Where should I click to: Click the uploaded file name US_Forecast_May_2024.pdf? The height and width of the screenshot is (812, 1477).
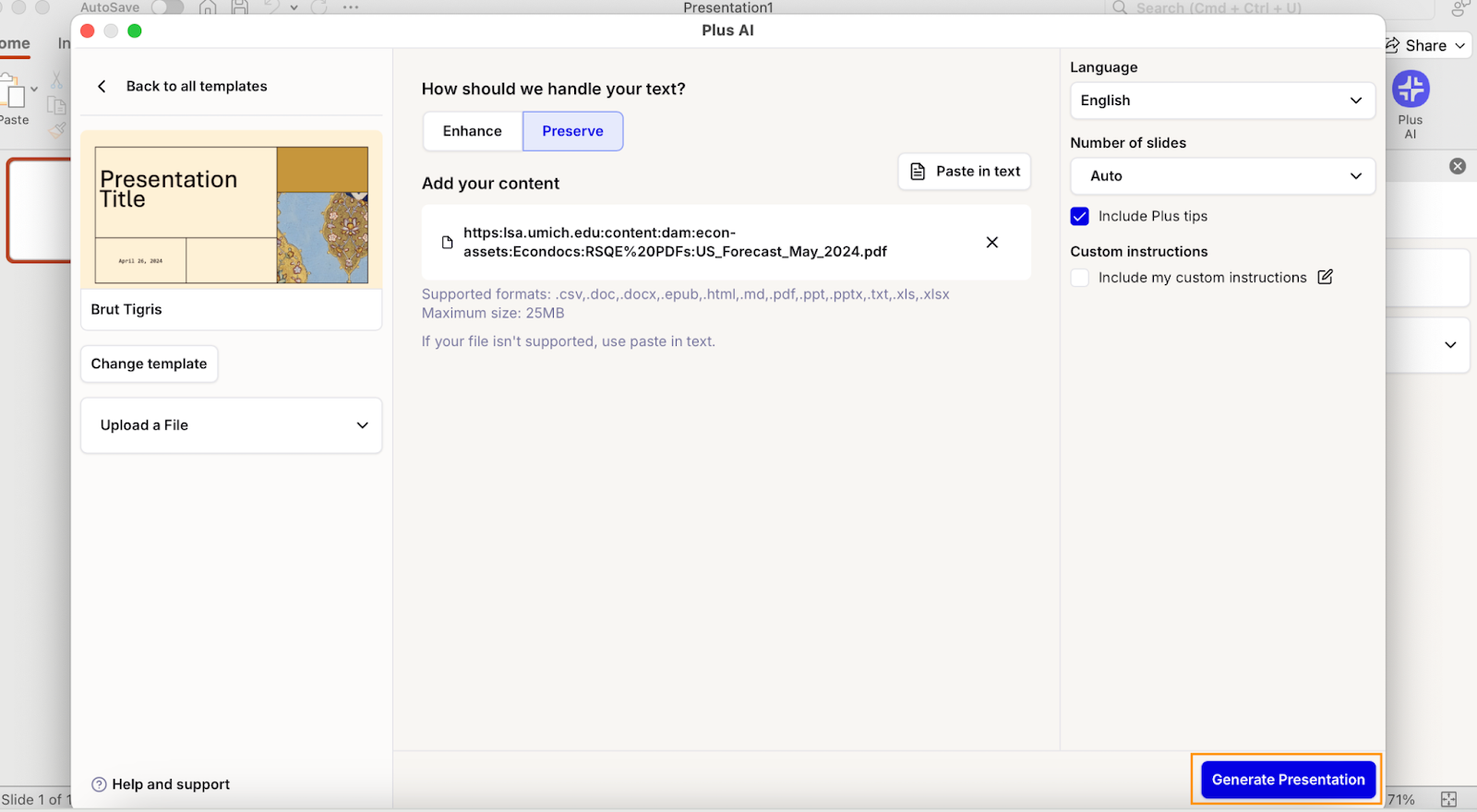[x=675, y=243]
